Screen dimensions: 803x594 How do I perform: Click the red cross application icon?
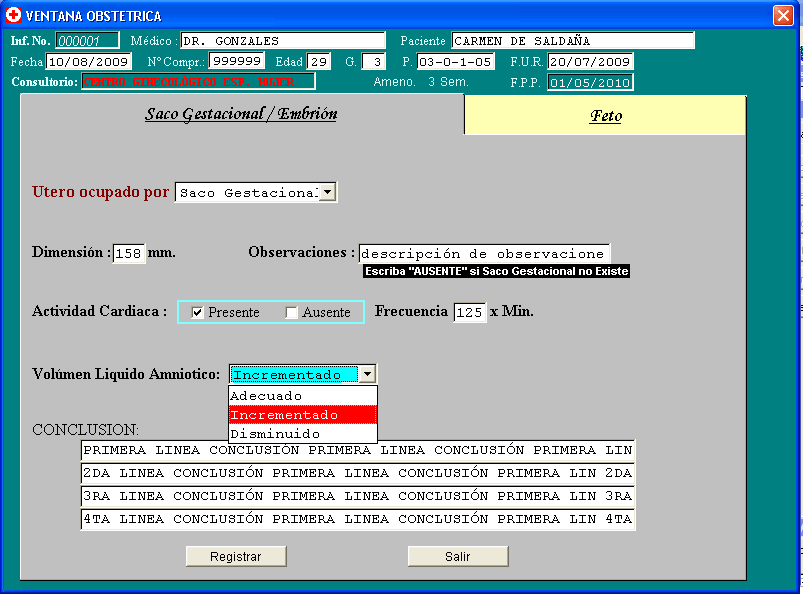click(x=13, y=15)
